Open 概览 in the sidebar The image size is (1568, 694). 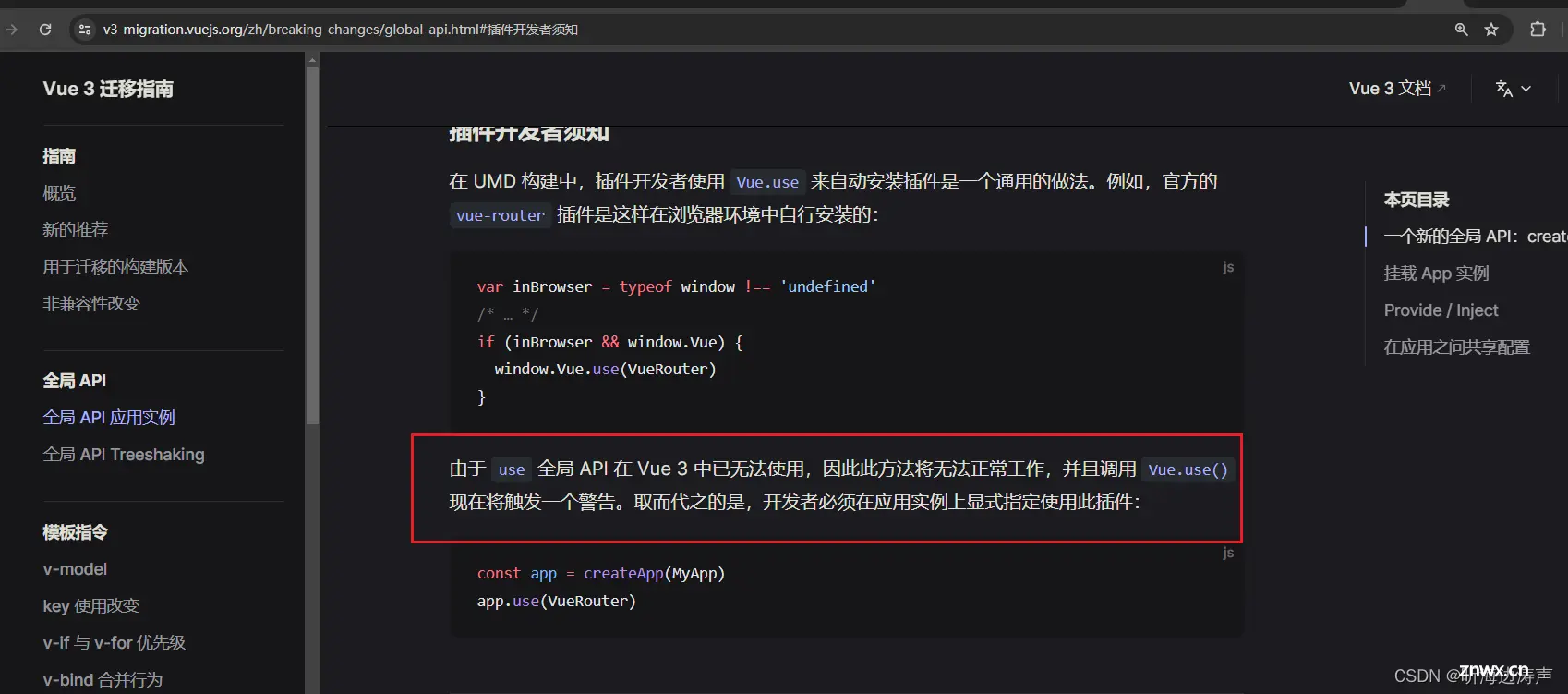pyautogui.click(x=59, y=193)
